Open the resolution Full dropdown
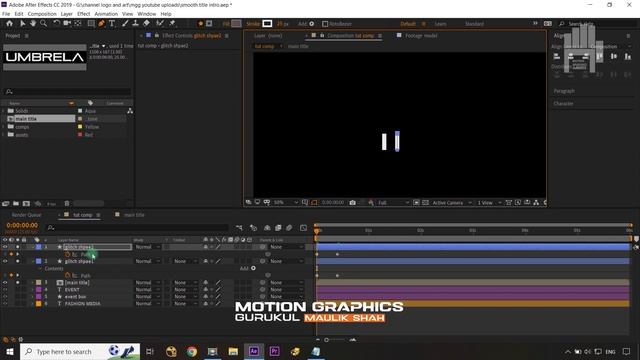The width and height of the screenshot is (640, 360). coord(393,202)
